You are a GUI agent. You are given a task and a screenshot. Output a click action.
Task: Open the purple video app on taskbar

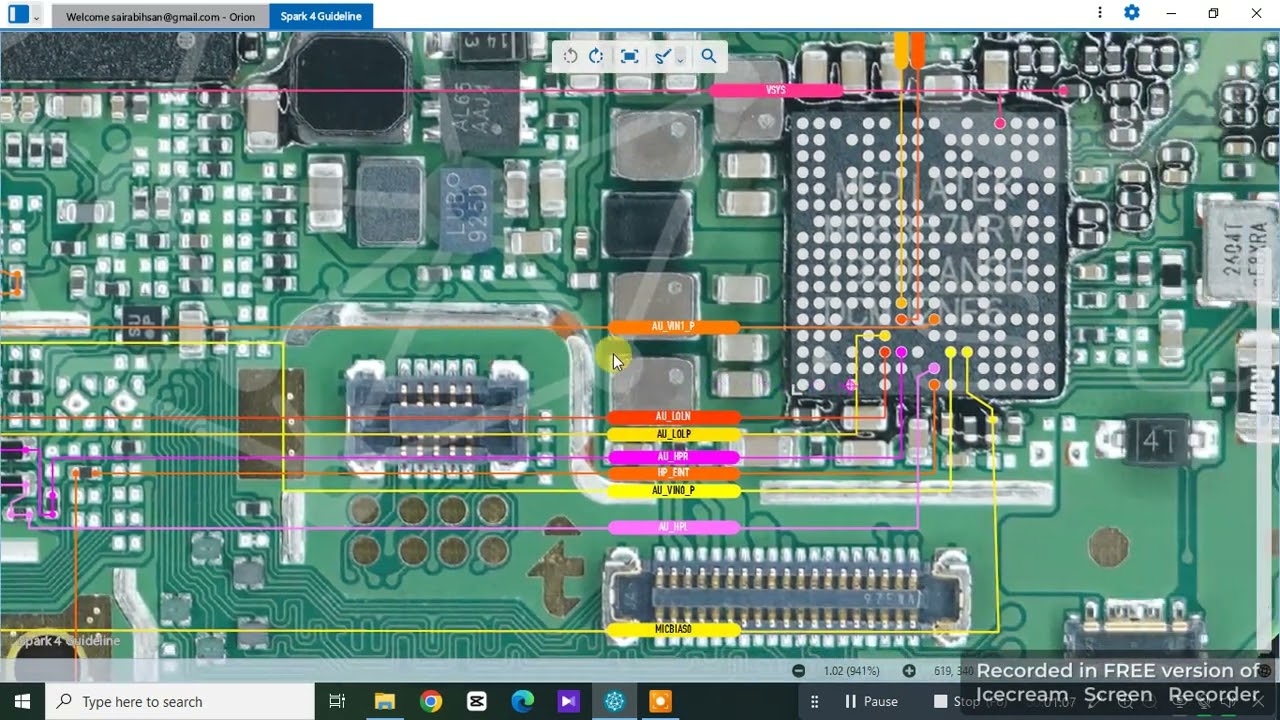pyautogui.click(x=569, y=701)
